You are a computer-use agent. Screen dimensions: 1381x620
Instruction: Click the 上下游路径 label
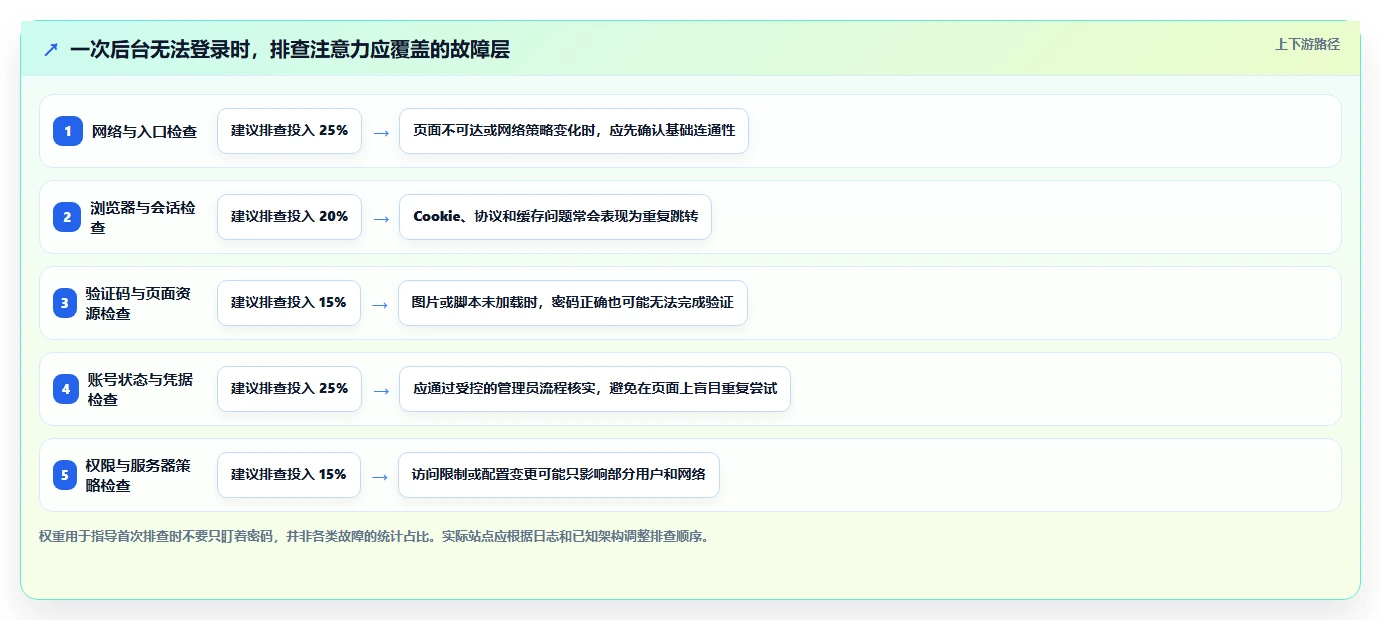click(1307, 44)
